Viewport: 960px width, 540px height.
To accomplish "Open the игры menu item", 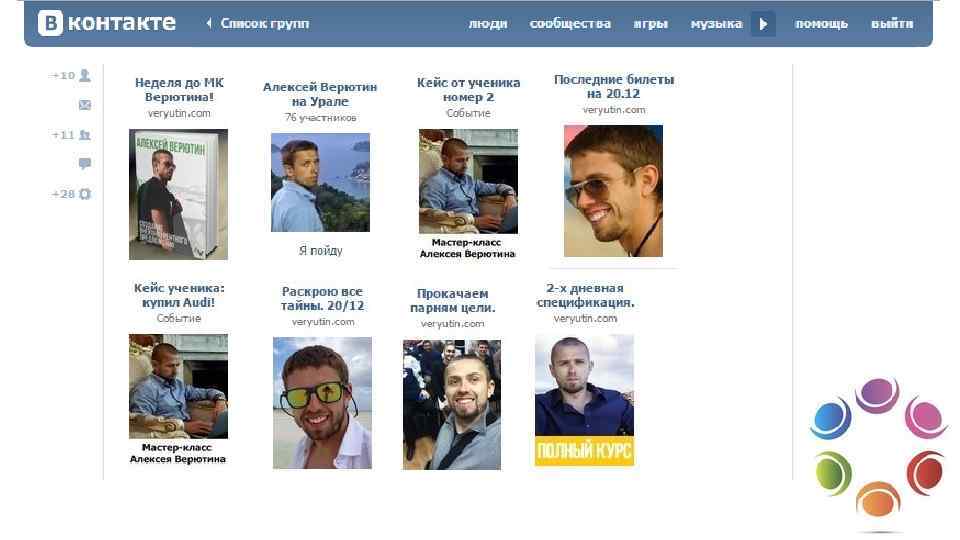I will tap(650, 24).
